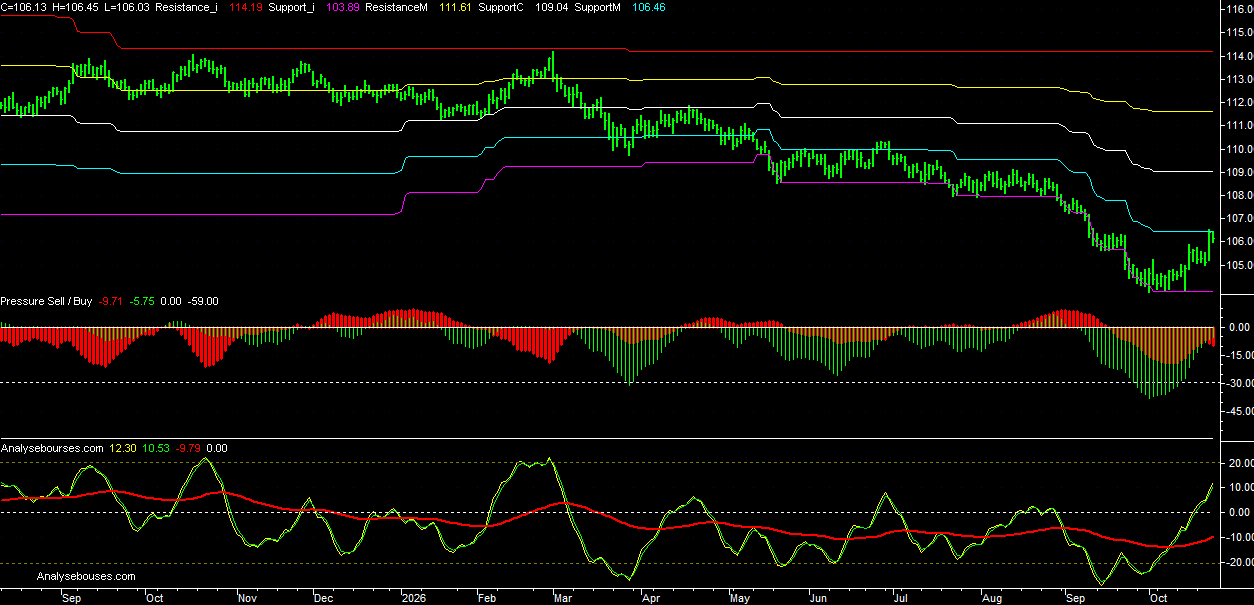Image resolution: width=1254 pixels, height=605 pixels.
Task: Click the close value C=106.13
Action: [22, 7]
